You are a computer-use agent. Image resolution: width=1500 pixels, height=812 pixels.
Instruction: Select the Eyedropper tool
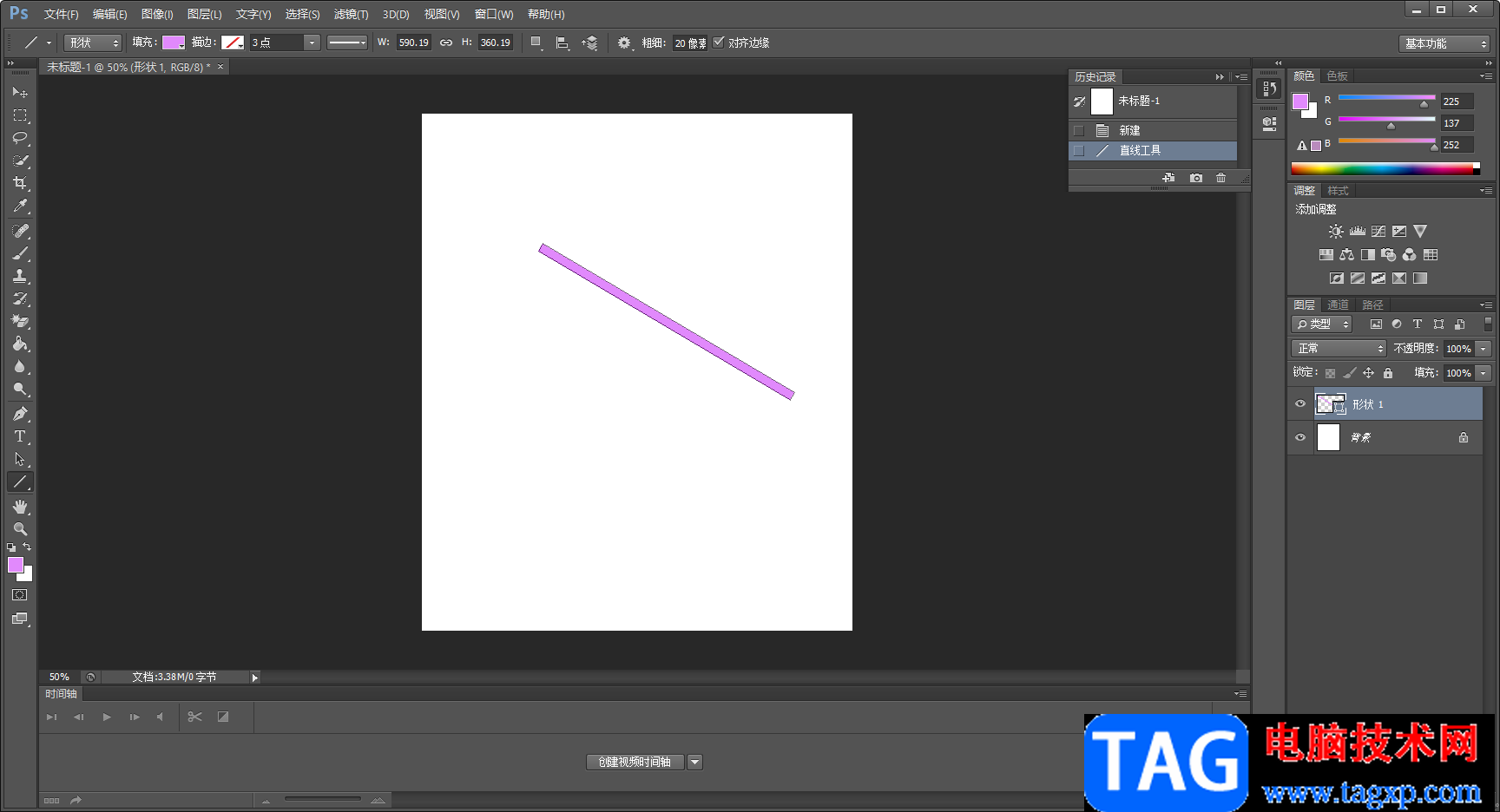point(20,206)
